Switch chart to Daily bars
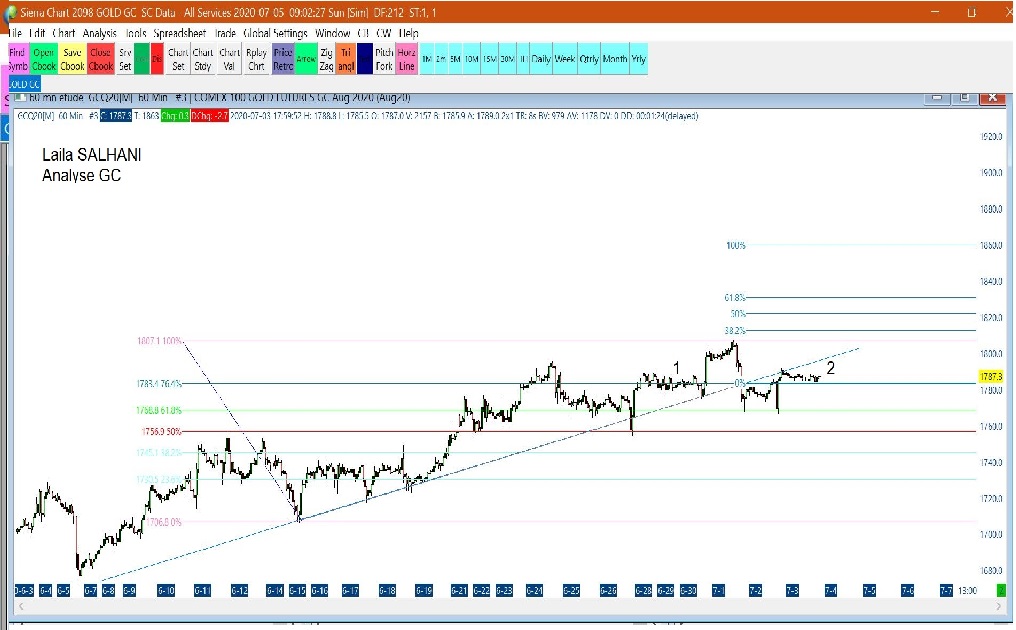The width and height of the screenshot is (1016, 630). (541, 59)
